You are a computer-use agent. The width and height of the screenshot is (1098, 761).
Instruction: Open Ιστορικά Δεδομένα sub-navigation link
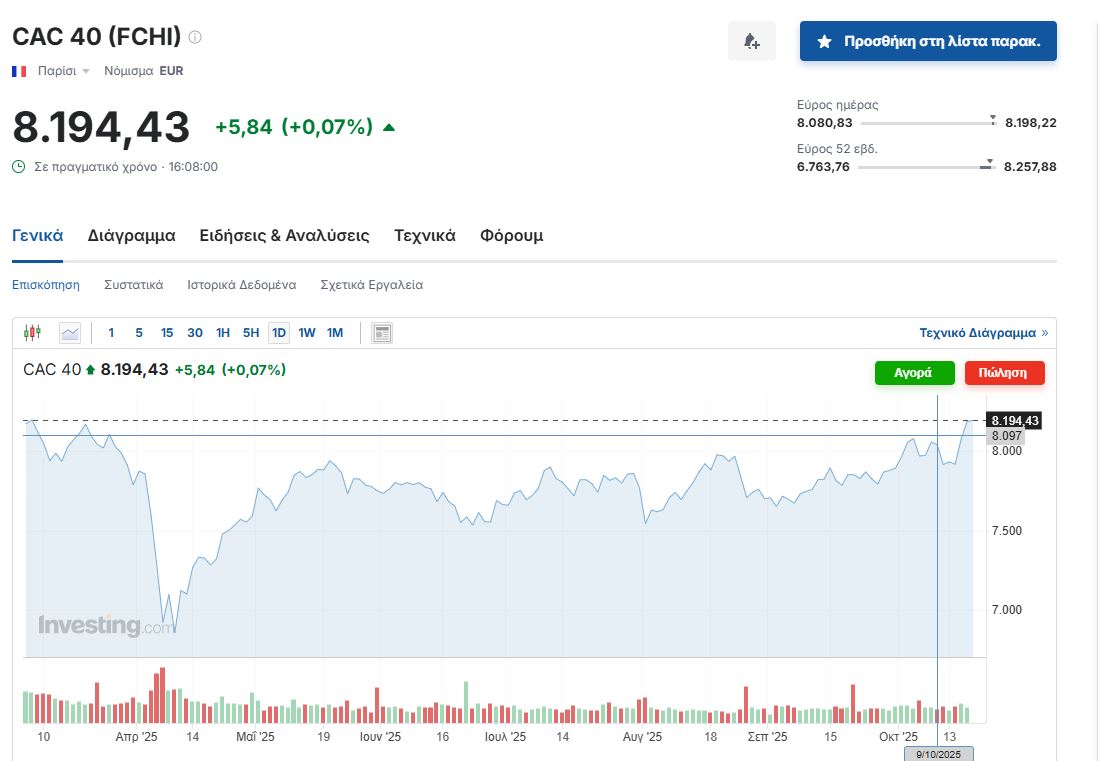pos(241,285)
